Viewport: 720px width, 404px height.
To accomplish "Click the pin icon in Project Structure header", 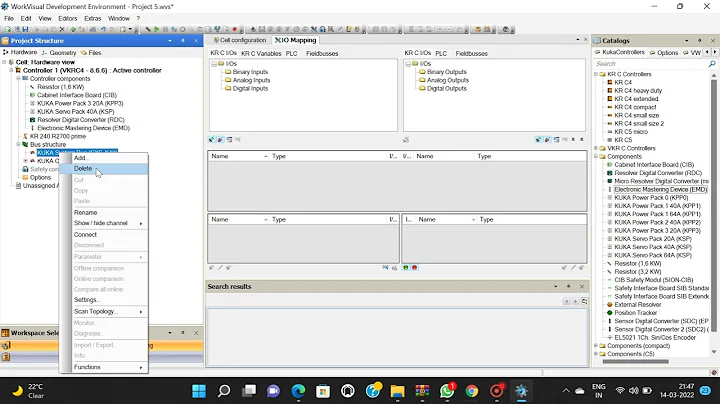I will coord(183,40).
